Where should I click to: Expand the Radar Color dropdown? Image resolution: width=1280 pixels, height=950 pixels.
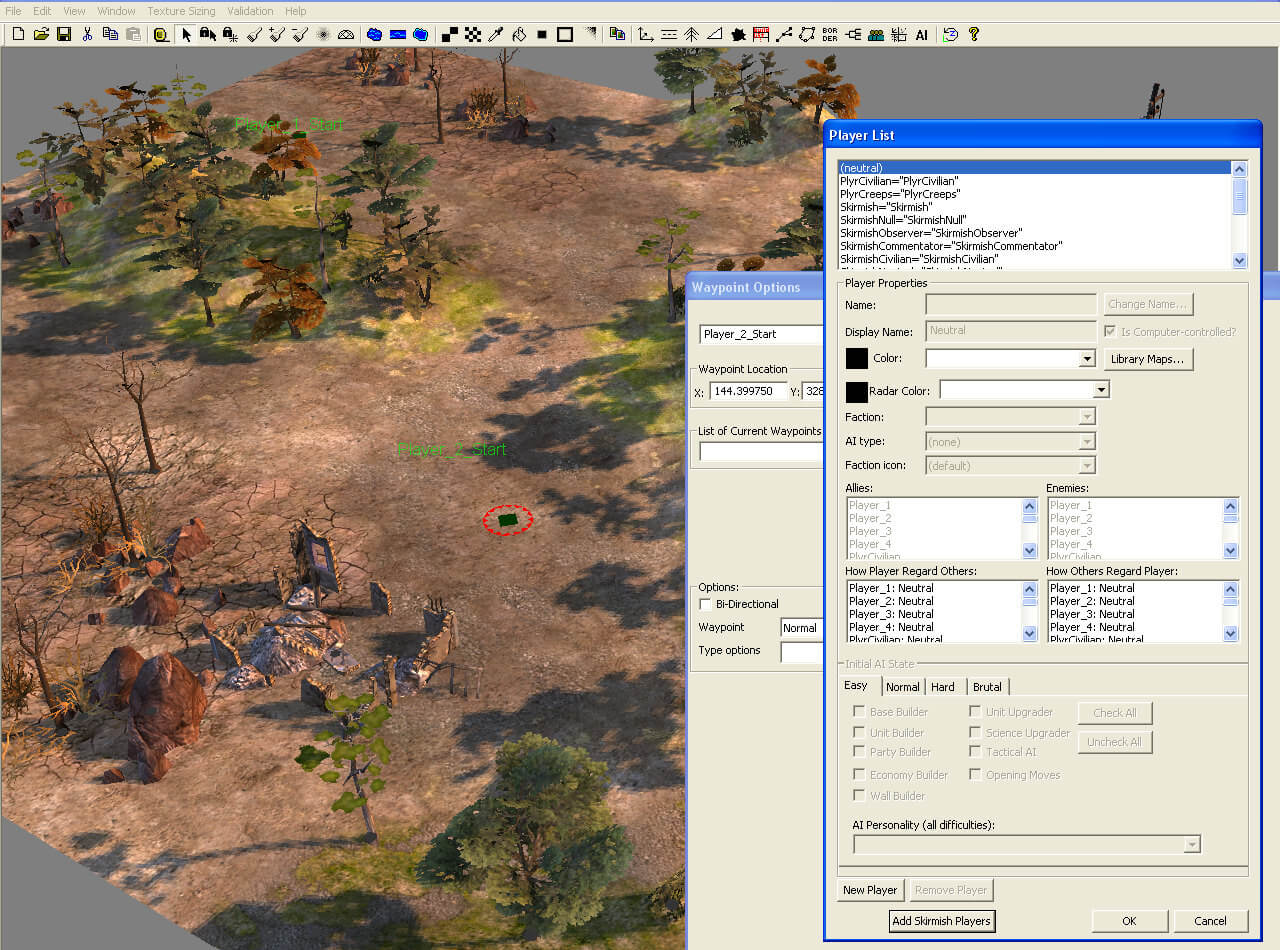(x=1101, y=390)
